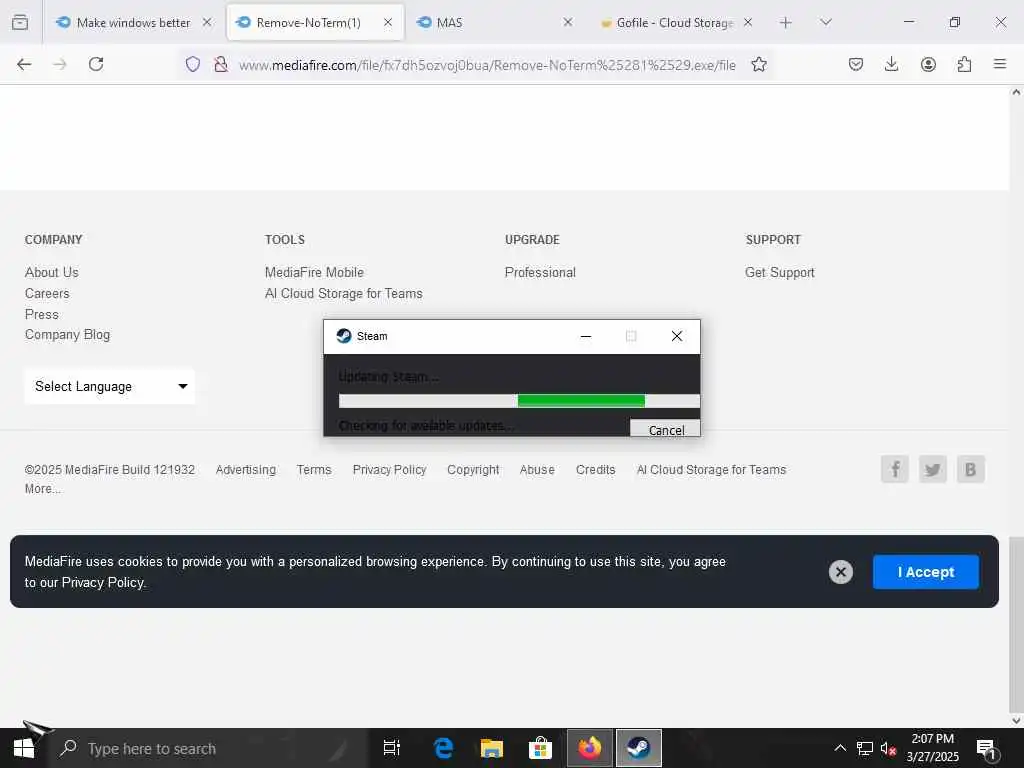Close the Make windows better tab
This screenshot has height=768, width=1024.
coord(207,22)
